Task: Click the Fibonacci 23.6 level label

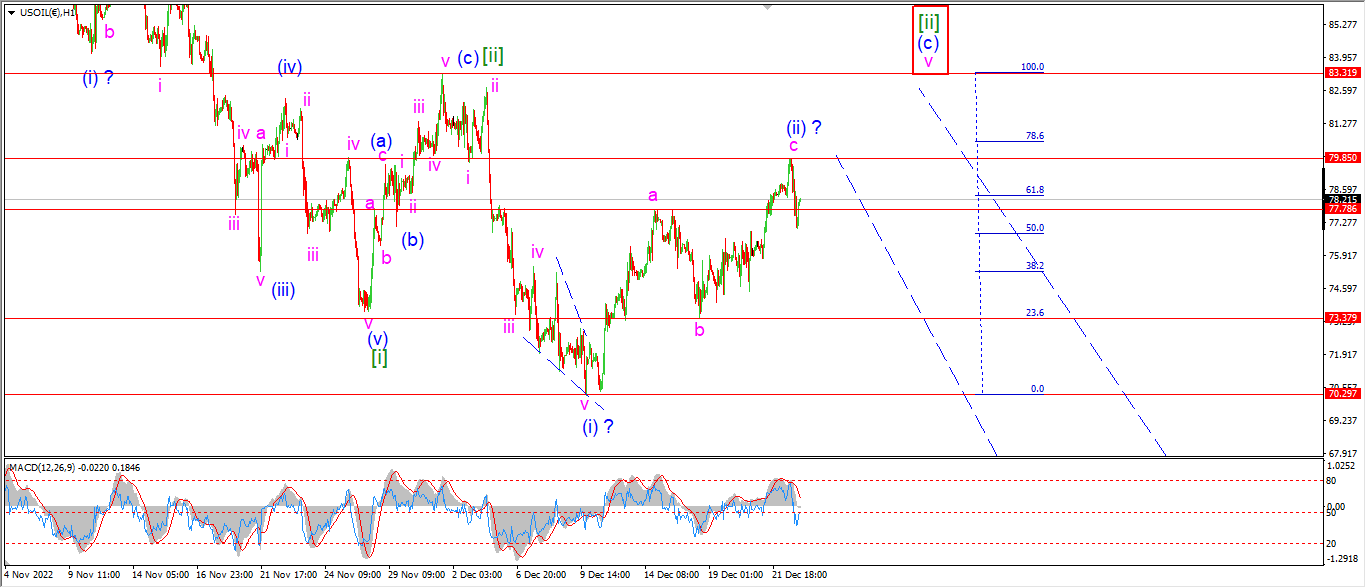Action: (x=1034, y=312)
